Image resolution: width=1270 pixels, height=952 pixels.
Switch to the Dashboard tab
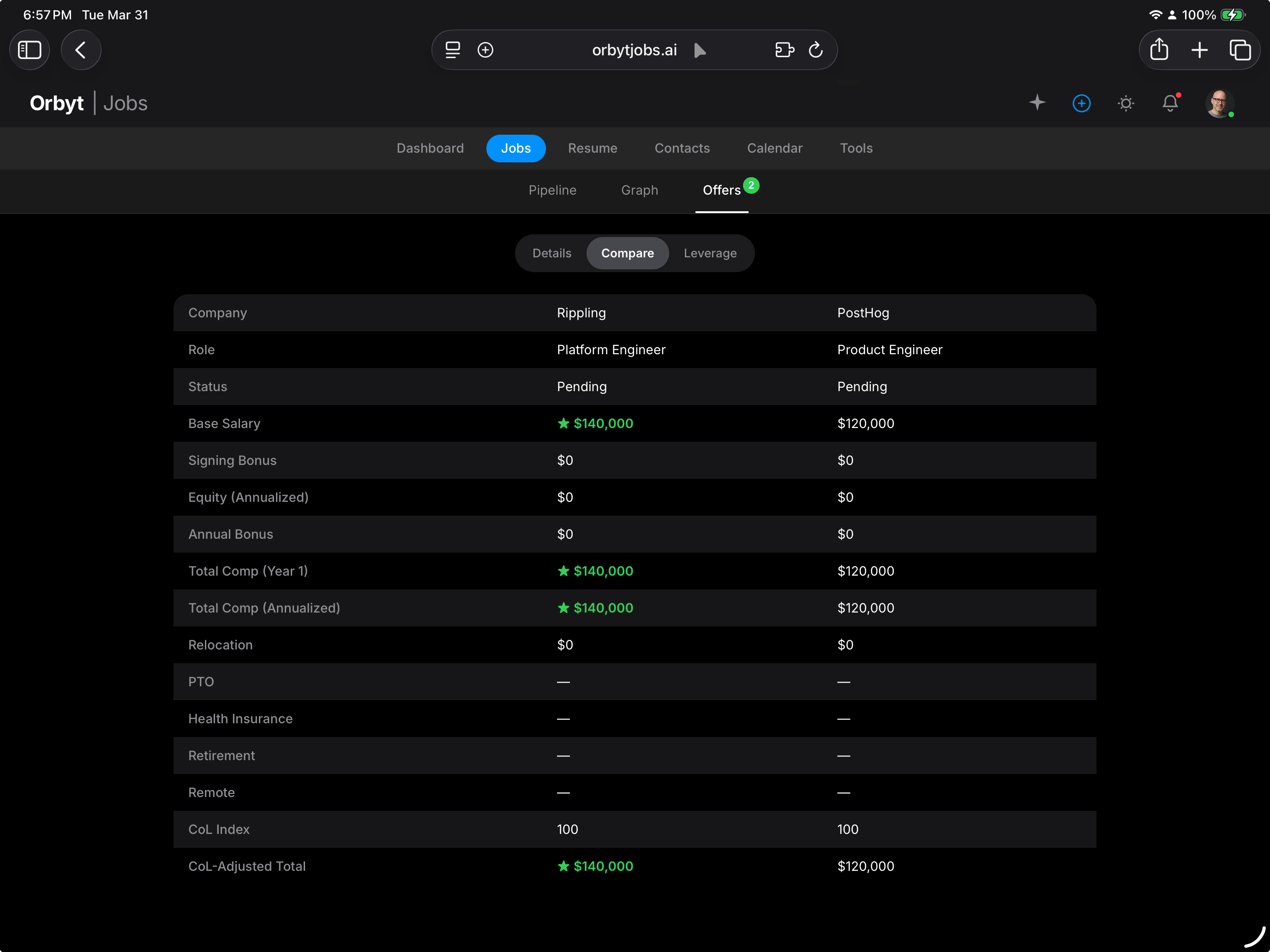point(430,148)
